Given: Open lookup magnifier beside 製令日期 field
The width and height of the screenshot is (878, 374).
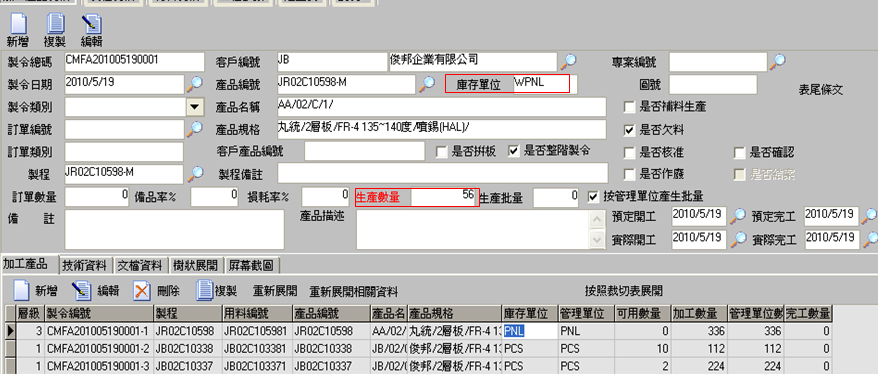Looking at the screenshot, I should pos(195,84).
